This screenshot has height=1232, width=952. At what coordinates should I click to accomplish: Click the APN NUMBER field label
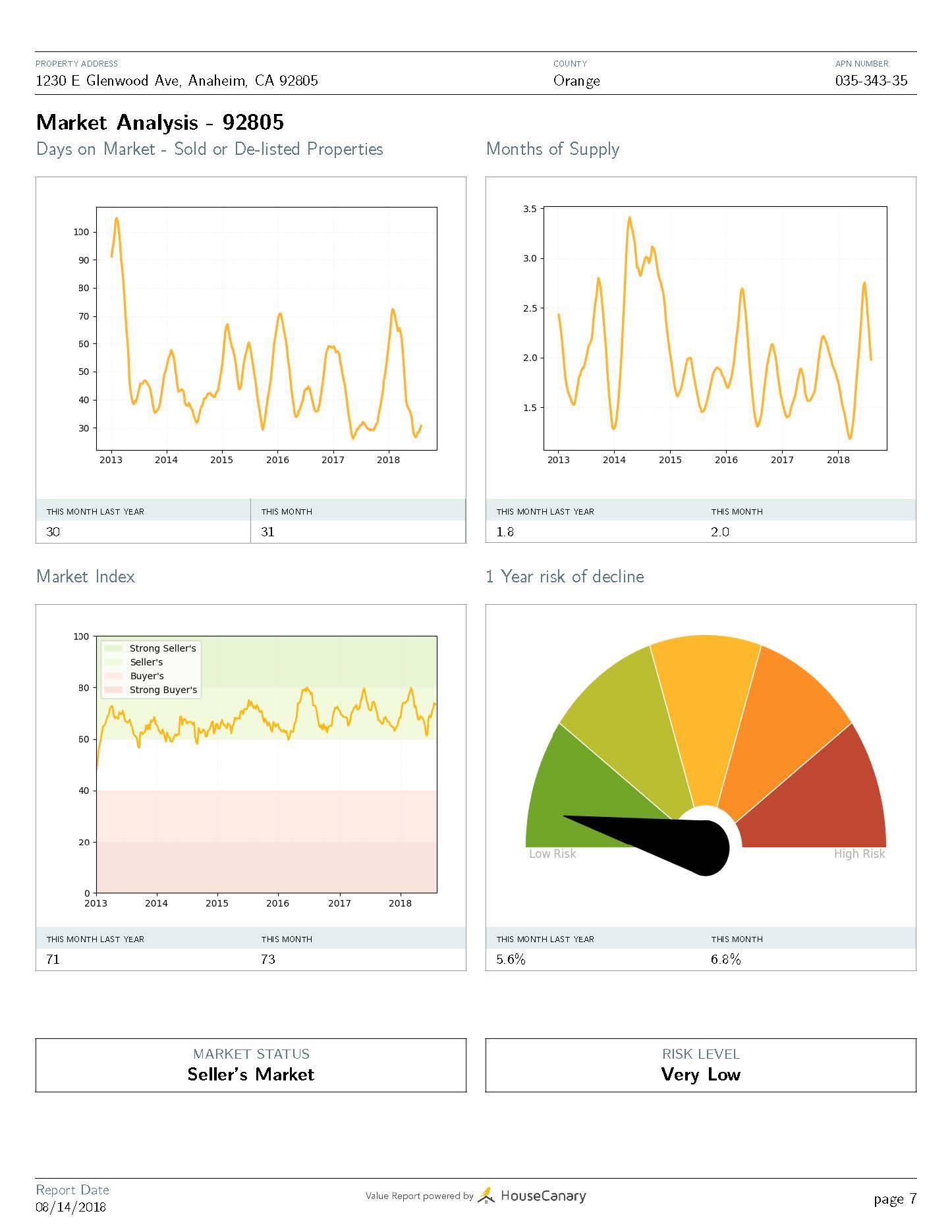862,64
